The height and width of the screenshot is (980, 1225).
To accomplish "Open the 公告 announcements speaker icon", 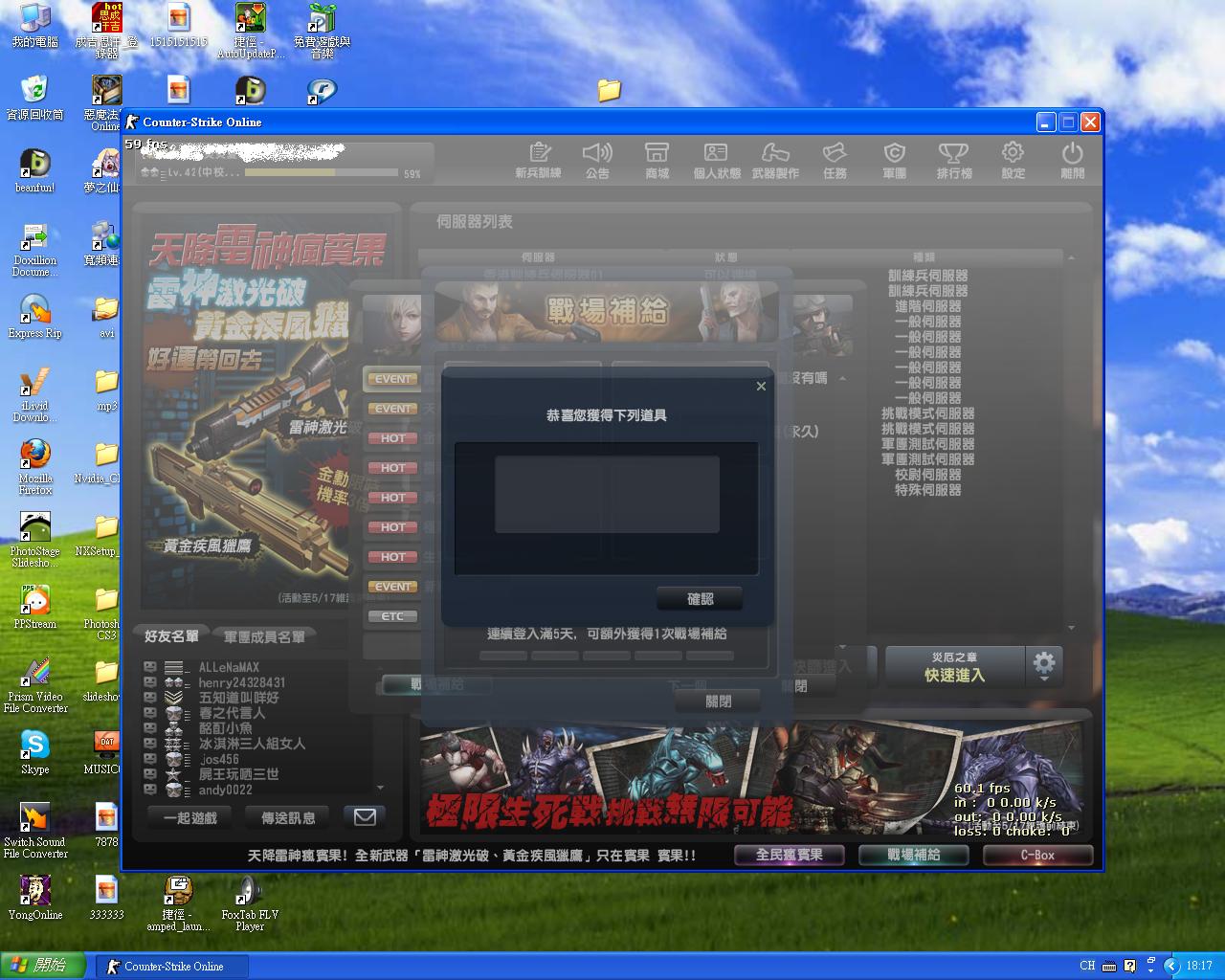I will [597, 160].
